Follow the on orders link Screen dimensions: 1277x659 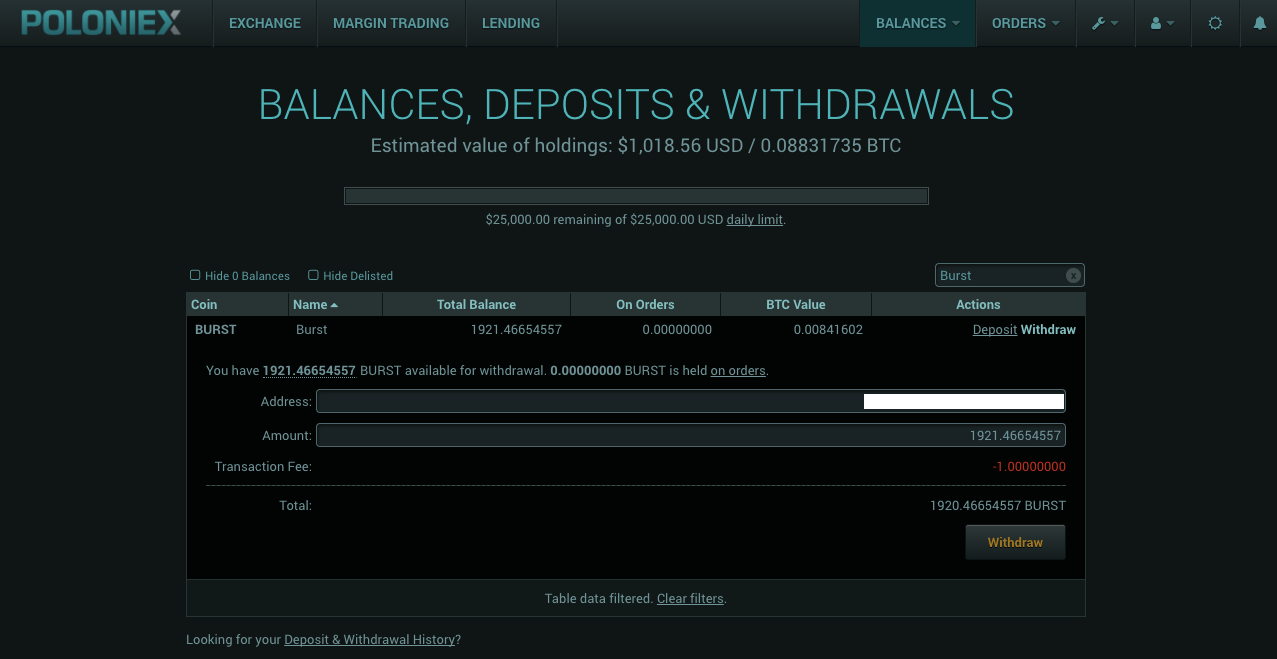click(x=738, y=370)
